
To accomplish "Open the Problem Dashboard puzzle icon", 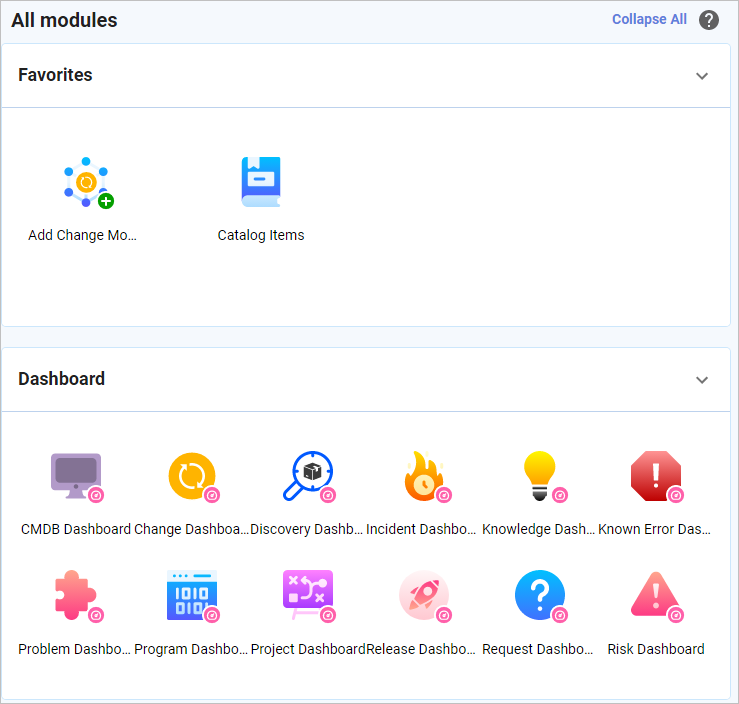I will point(76,595).
